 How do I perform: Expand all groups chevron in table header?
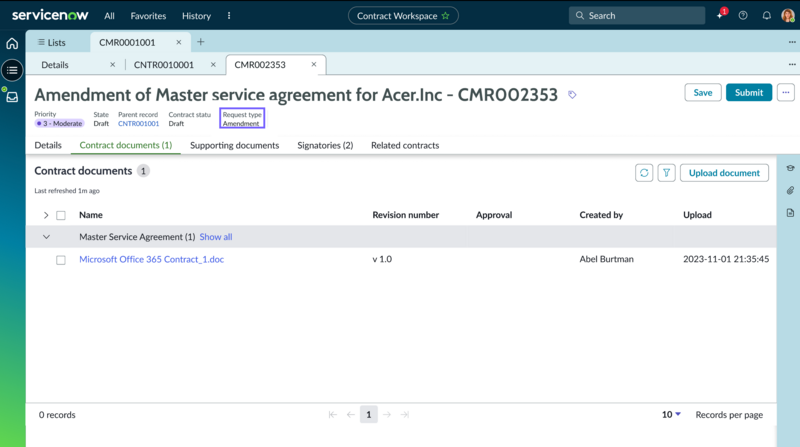pyautogui.click(x=46, y=215)
